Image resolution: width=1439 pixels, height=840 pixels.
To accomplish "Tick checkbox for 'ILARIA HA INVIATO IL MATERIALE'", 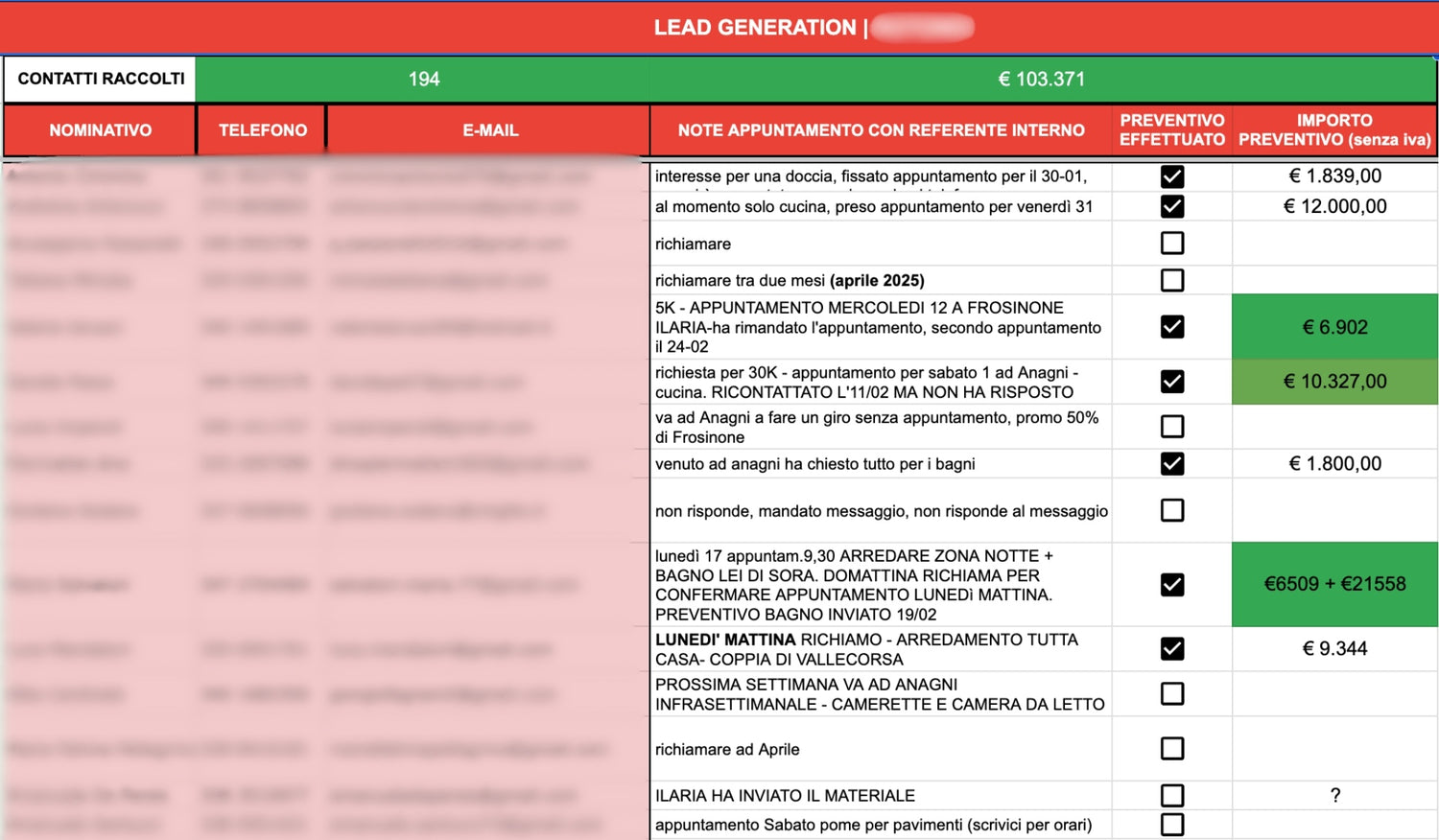I will tap(1171, 795).
